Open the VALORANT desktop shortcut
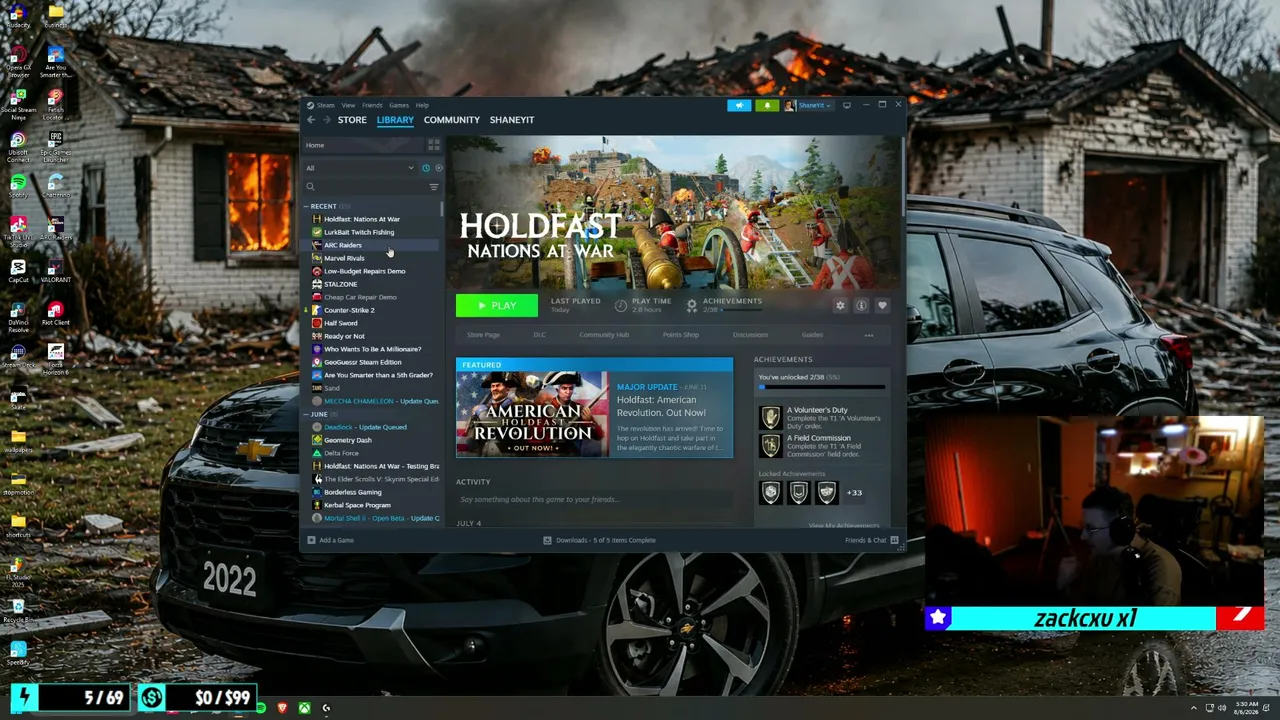 pyautogui.click(x=55, y=270)
